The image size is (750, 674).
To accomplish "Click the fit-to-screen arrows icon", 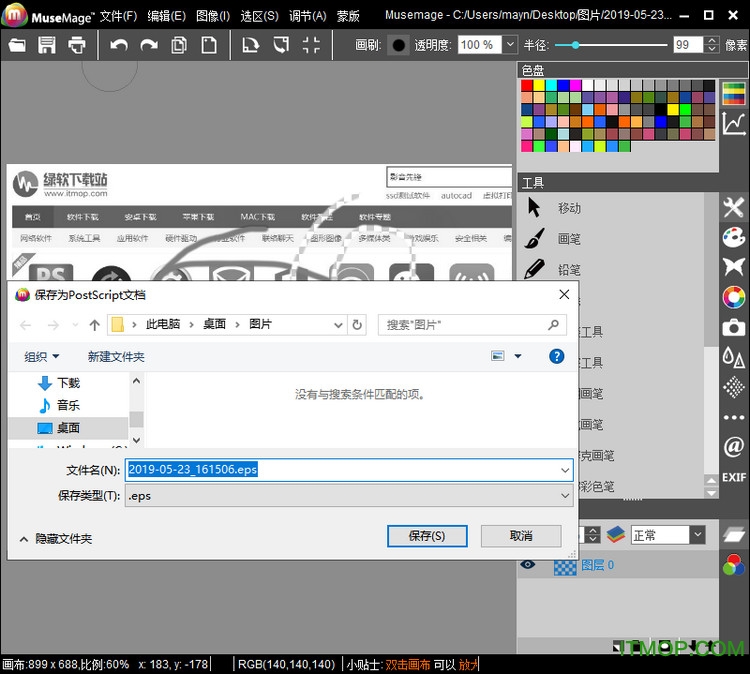I will 311,45.
